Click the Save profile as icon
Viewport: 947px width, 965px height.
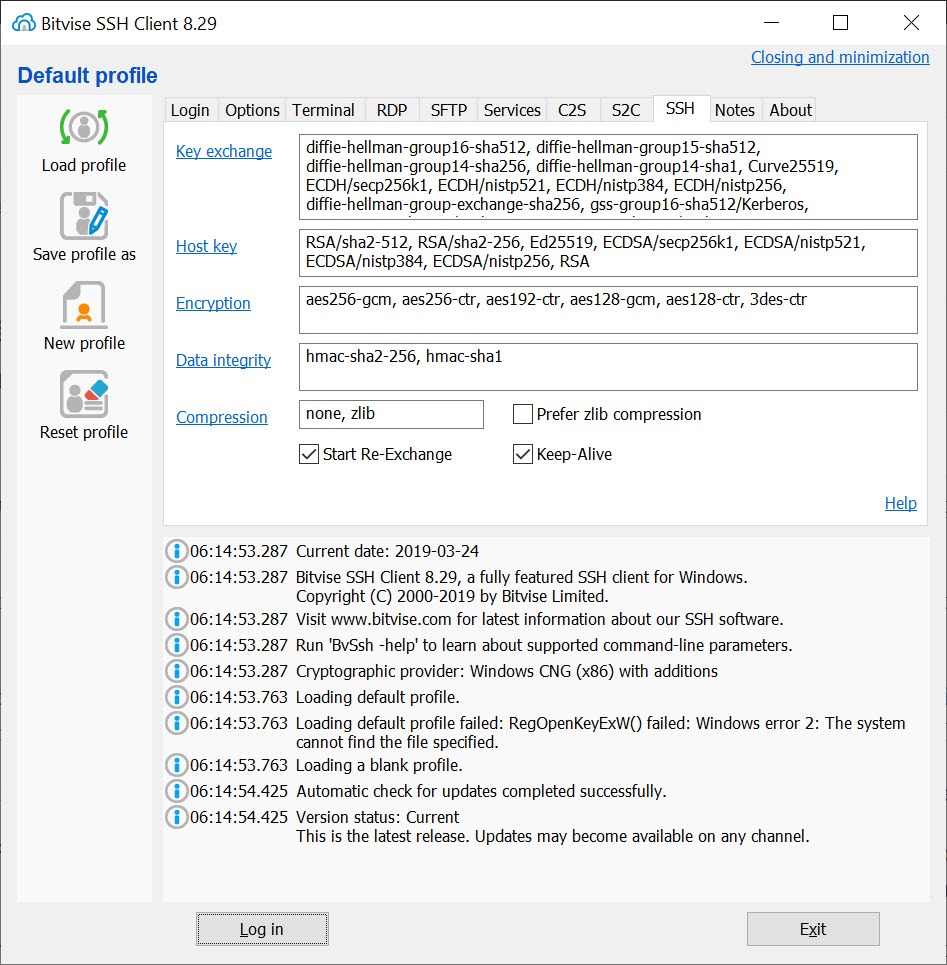pyautogui.click(x=84, y=216)
